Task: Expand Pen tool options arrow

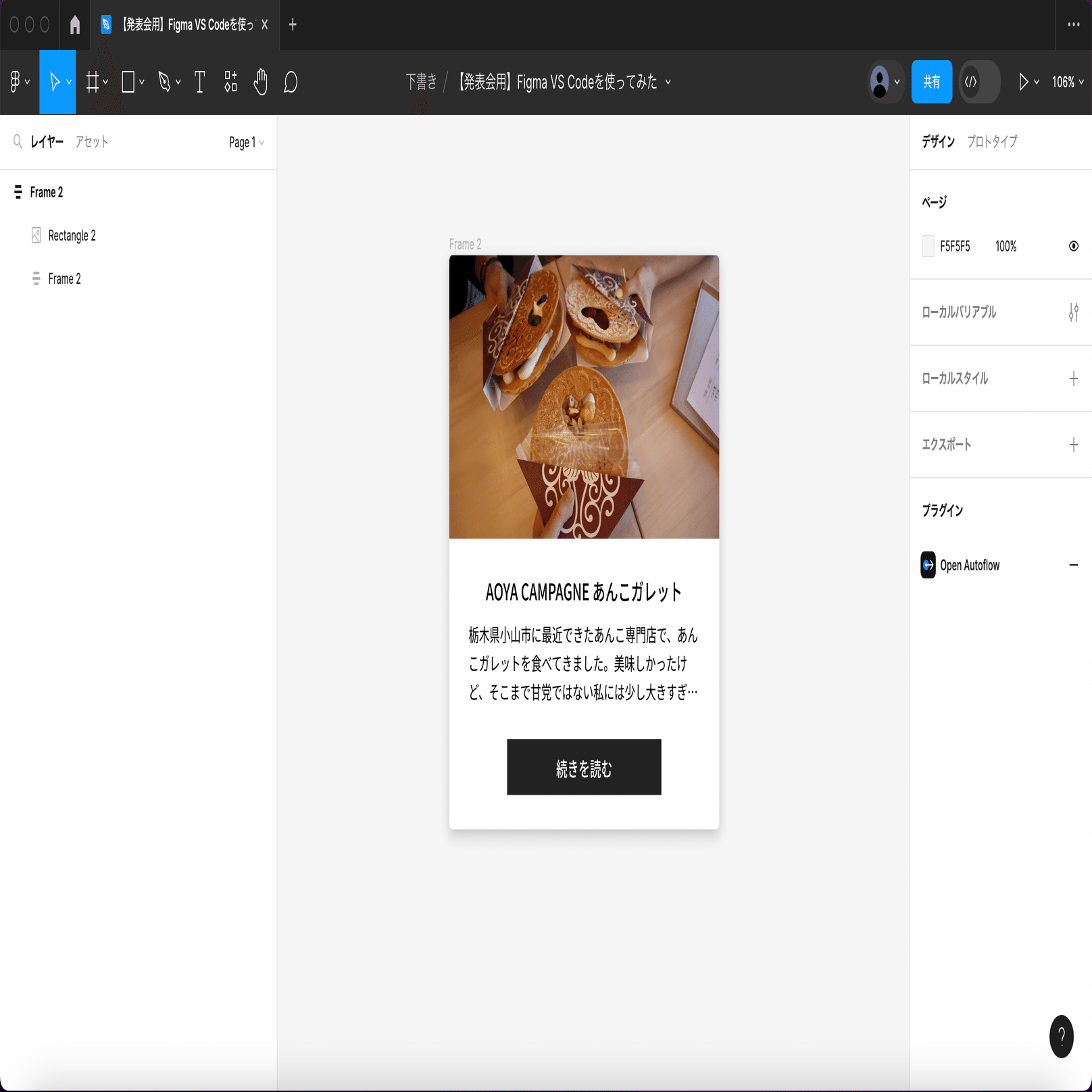Action: (178, 82)
